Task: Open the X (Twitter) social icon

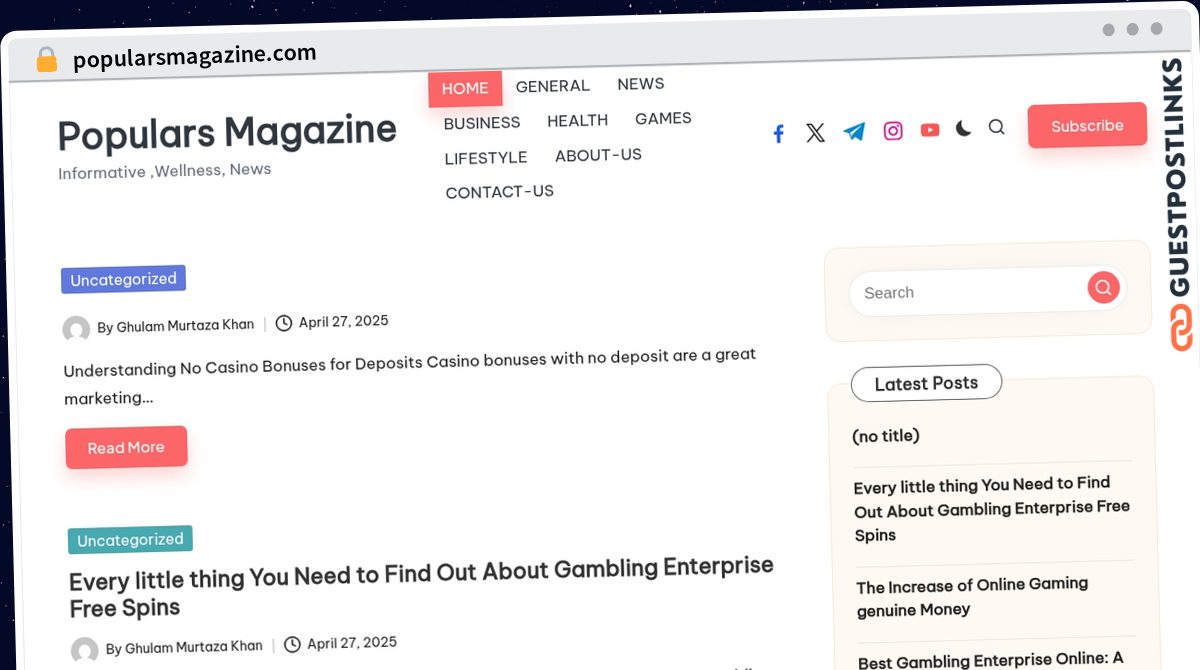Action: click(816, 133)
